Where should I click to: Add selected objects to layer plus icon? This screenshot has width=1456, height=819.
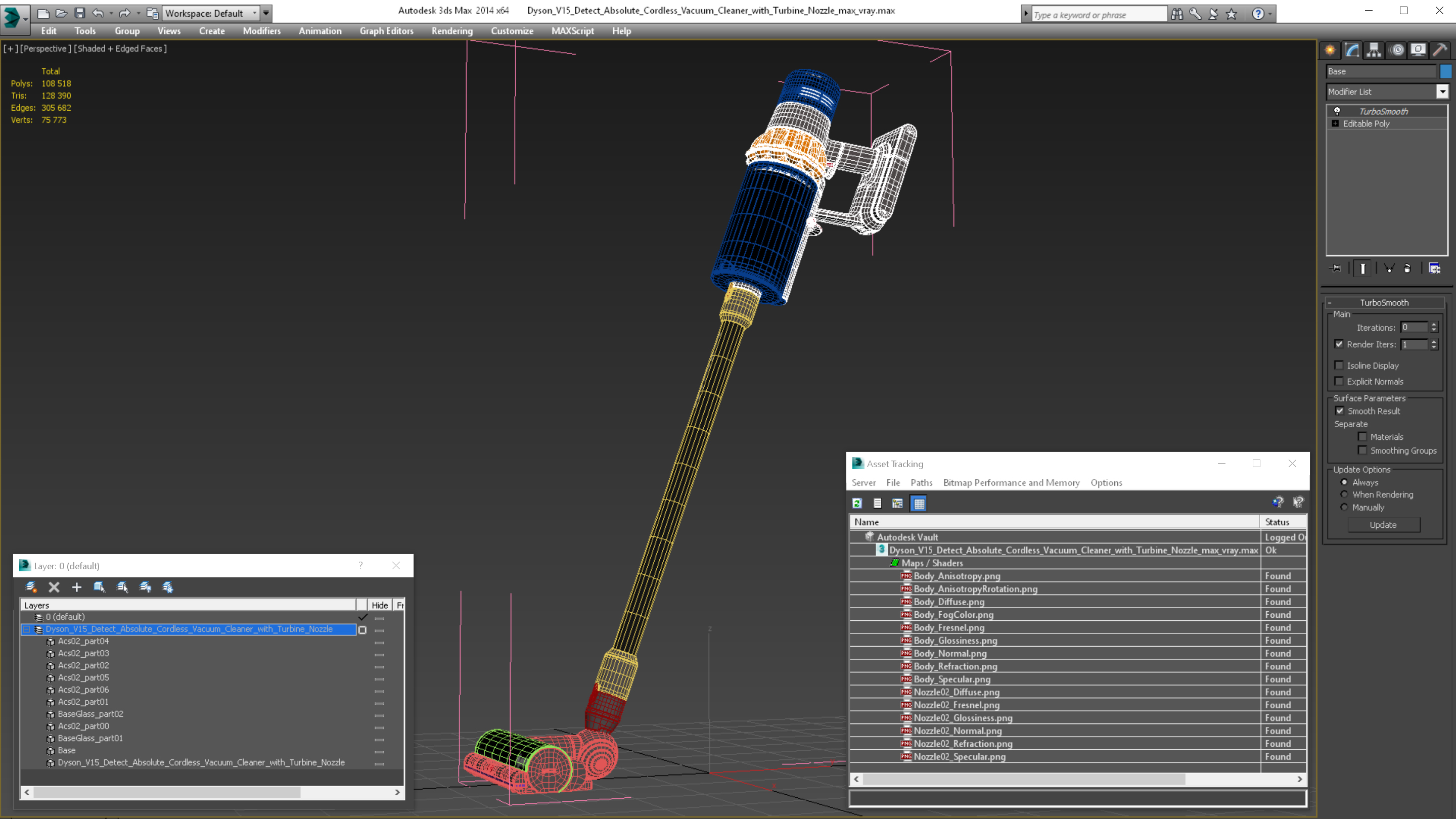77,586
